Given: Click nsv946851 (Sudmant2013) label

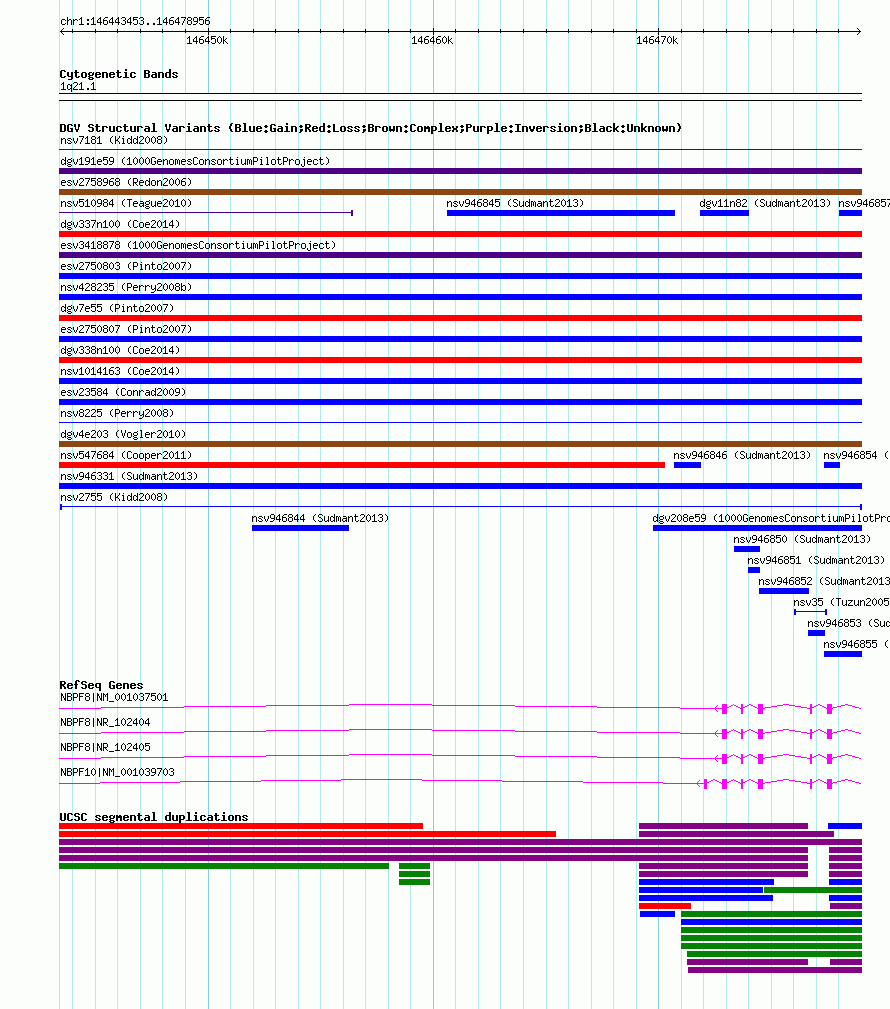Looking at the screenshot, I should point(816,560).
